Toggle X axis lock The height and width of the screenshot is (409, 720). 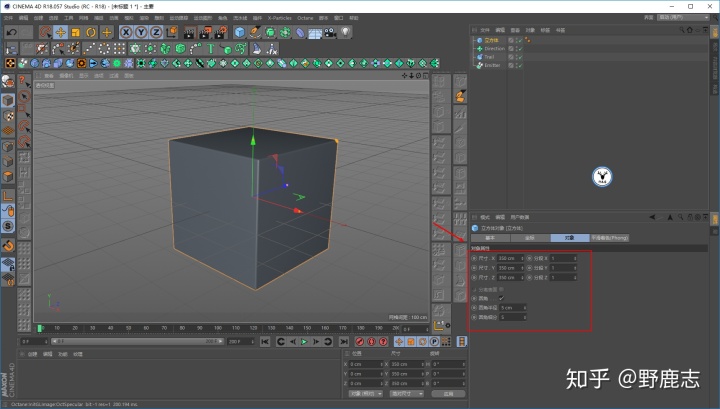[126, 32]
